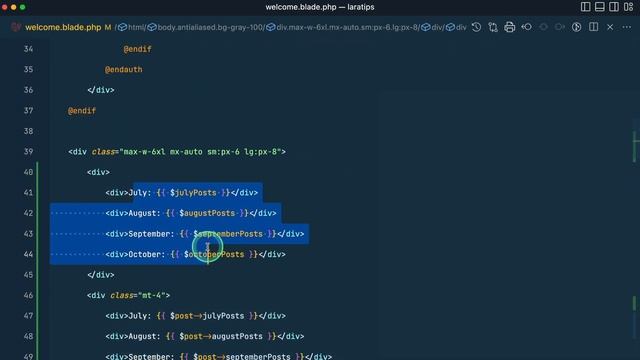This screenshot has width=640, height=360.
Task: Click $post→augustPosts on line 48
Action: click(221, 336)
